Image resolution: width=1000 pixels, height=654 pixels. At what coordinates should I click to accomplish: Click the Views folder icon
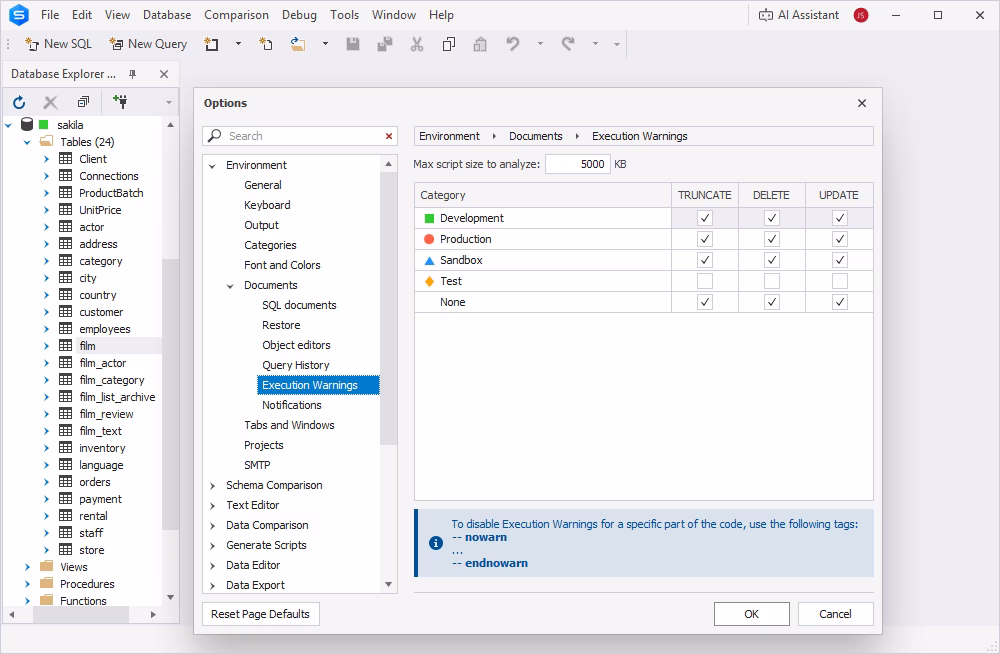coord(47,566)
